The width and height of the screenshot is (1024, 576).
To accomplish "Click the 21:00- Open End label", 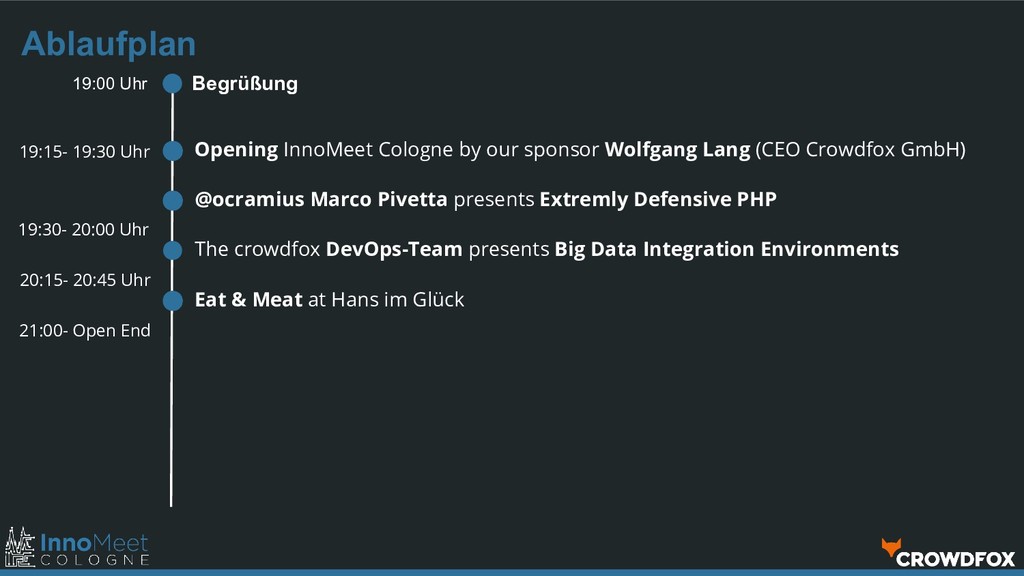I will tap(85, 330).
